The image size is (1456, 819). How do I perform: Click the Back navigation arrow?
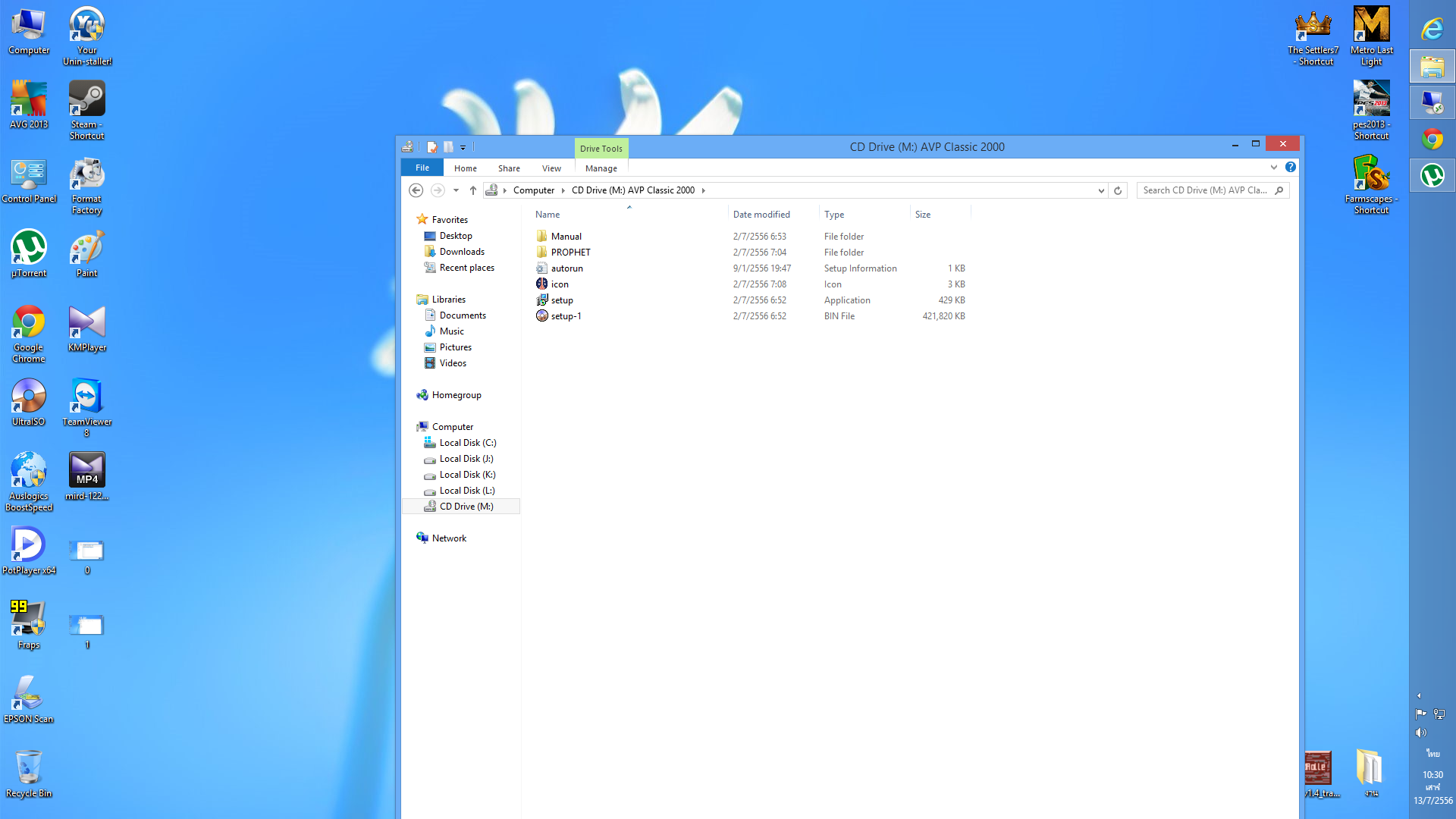(x=416, y=190)
